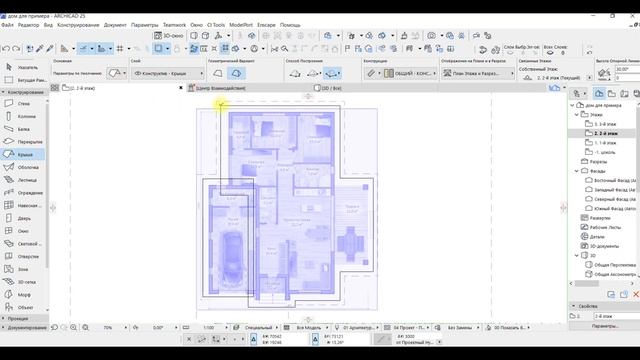Open the Enscape menu

tap(266, 25)
